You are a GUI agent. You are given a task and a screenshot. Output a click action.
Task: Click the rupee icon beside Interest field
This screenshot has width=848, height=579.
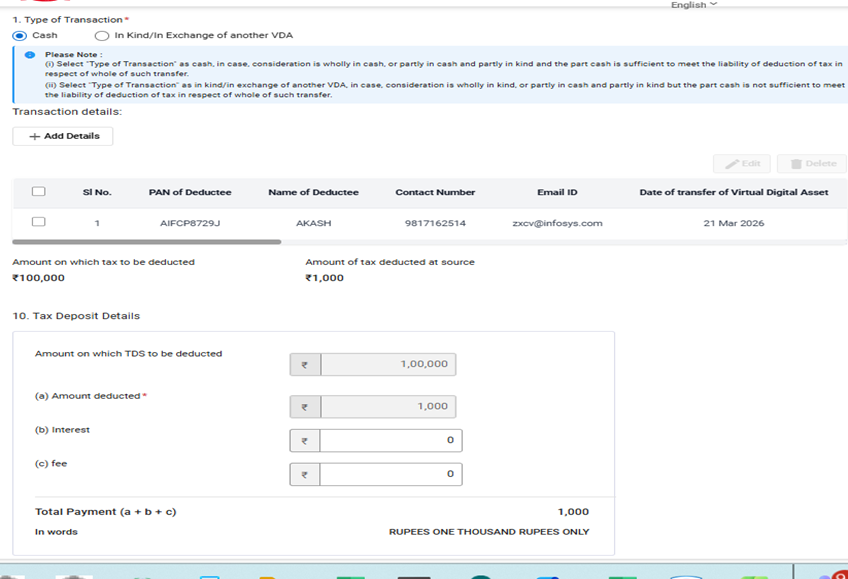tap(304, 441)
